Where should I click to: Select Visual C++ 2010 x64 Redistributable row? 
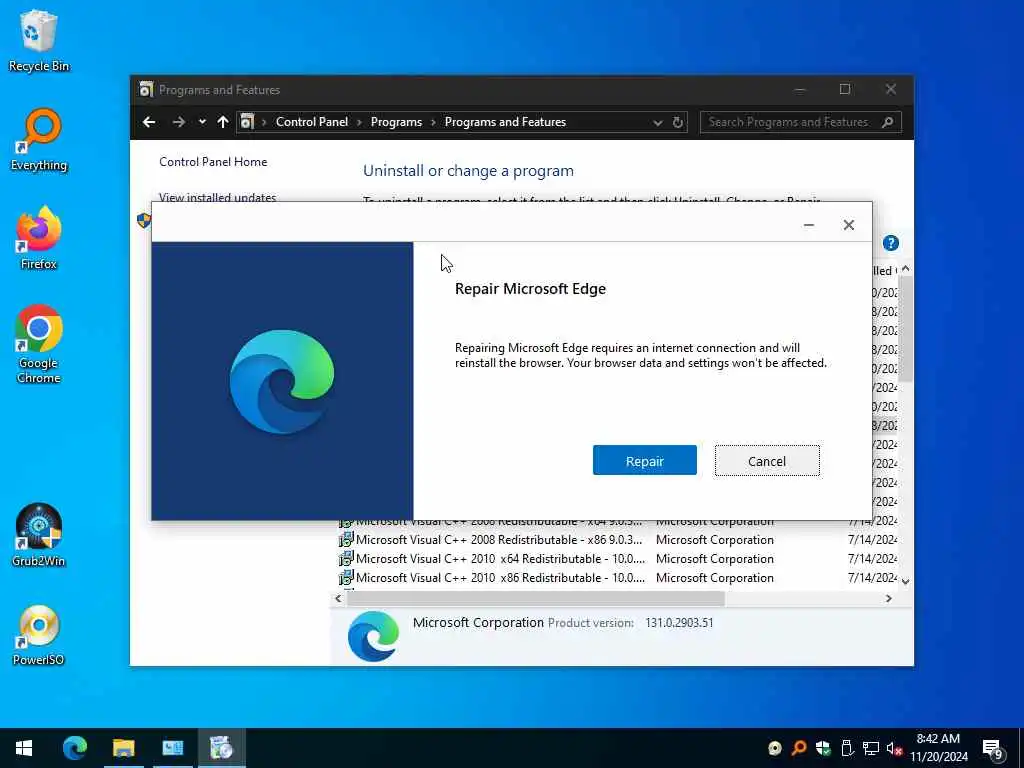point(618,558)
